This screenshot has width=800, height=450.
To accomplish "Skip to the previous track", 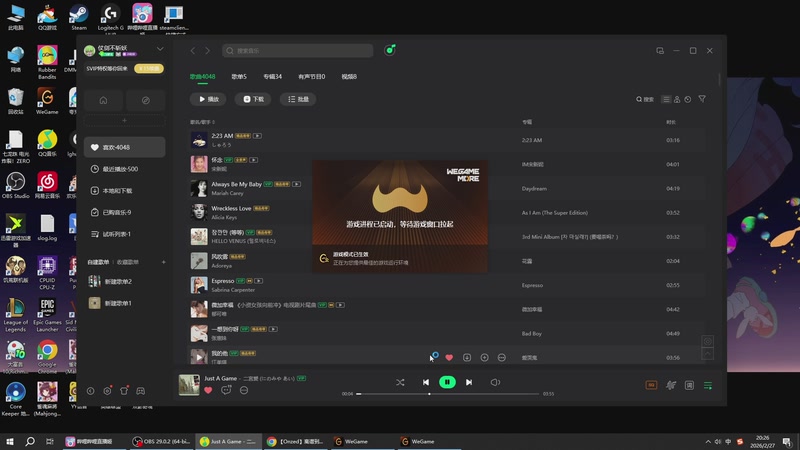I will pos(426,382).
